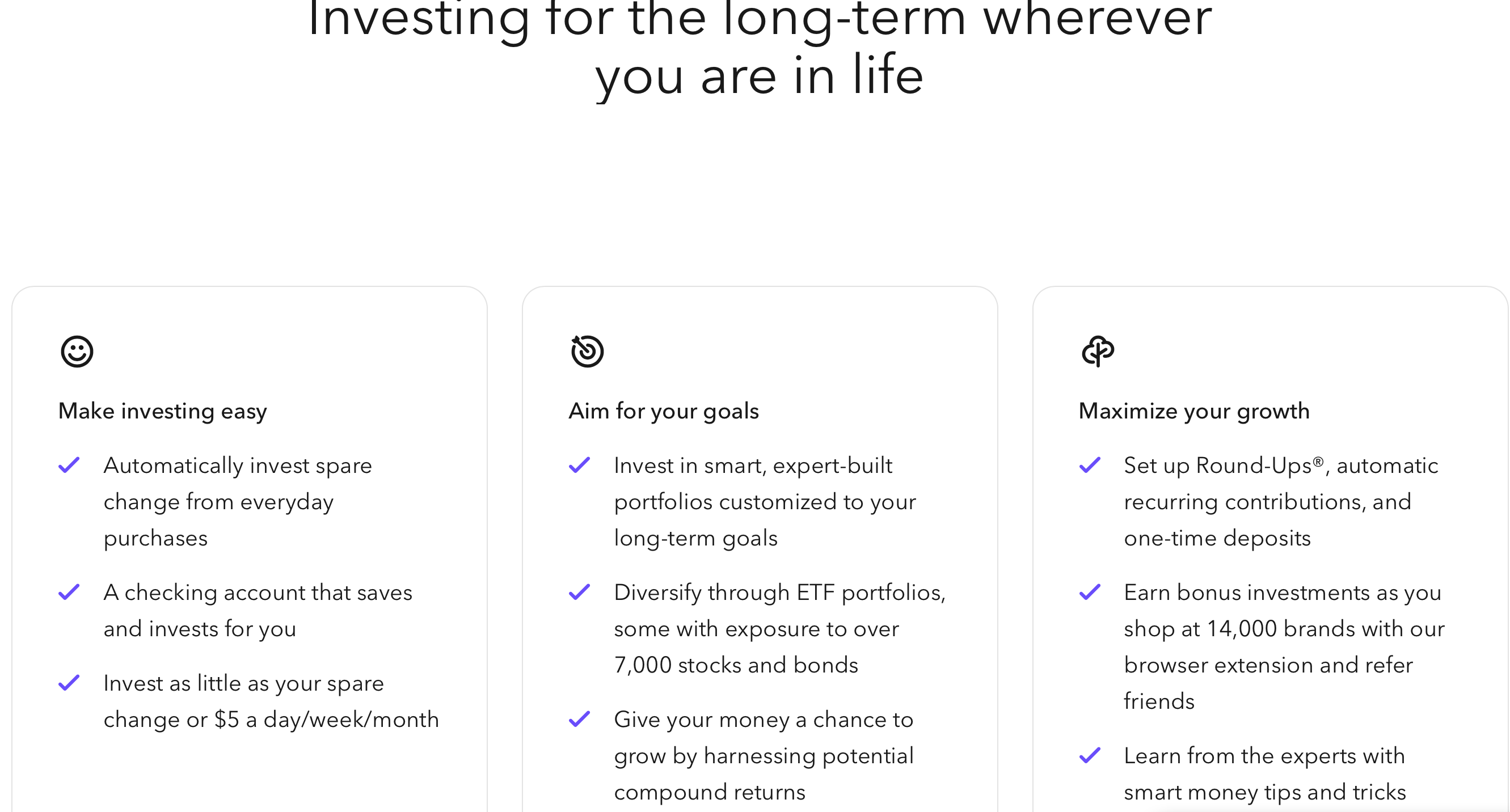This screenshot has height=812, width=1510.
Task: Click checkmark beside Invest in smart, expert-built
Action: click(x=580, y=465)
